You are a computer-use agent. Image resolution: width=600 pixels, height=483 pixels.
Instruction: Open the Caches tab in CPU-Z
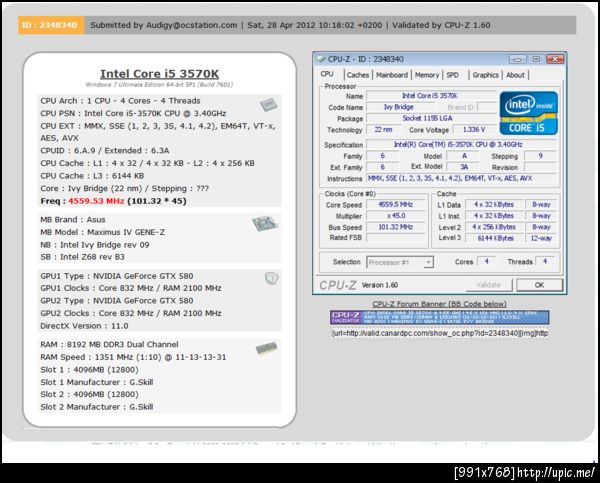pyautogui.click(x=358, y=75)
